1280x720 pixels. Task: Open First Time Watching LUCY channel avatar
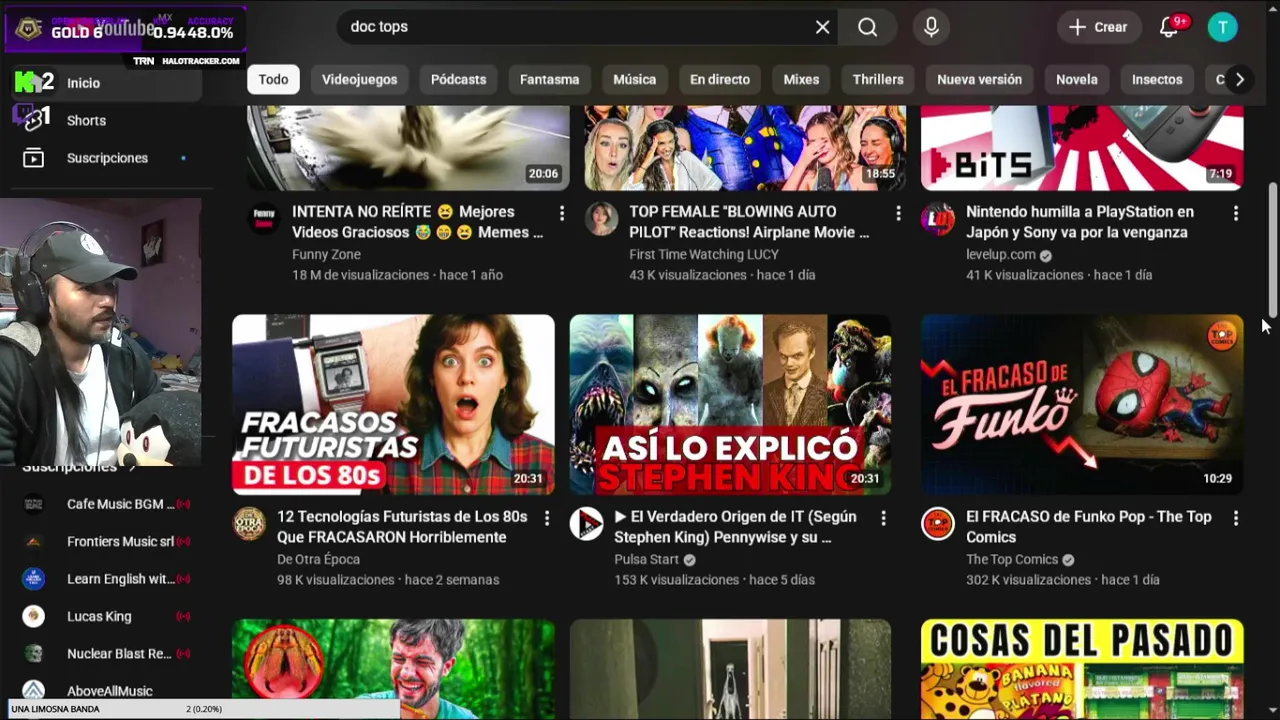[x=601, y=218]
